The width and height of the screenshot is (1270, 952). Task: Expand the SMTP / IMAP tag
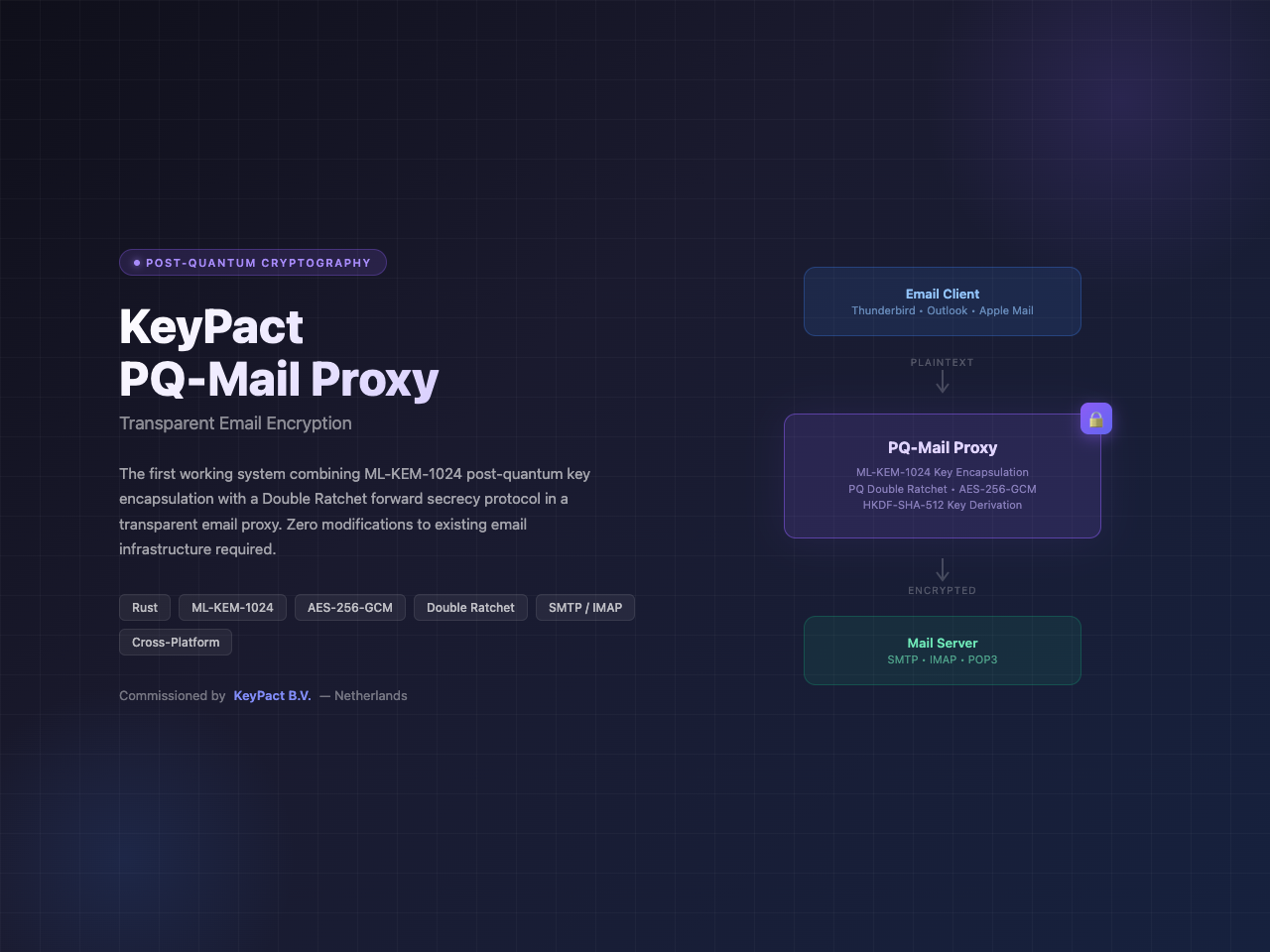[x=584, y=607]
